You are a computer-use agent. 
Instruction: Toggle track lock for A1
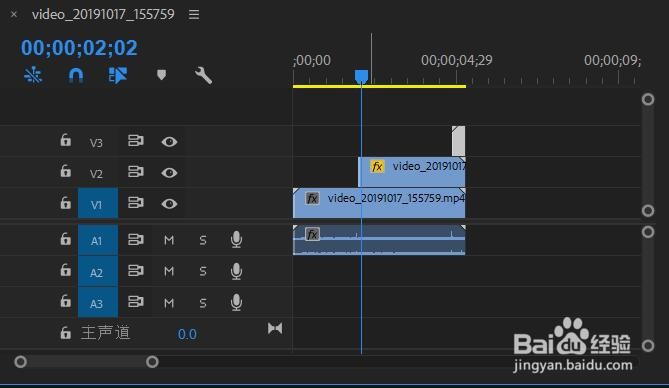tap(65, 239)
